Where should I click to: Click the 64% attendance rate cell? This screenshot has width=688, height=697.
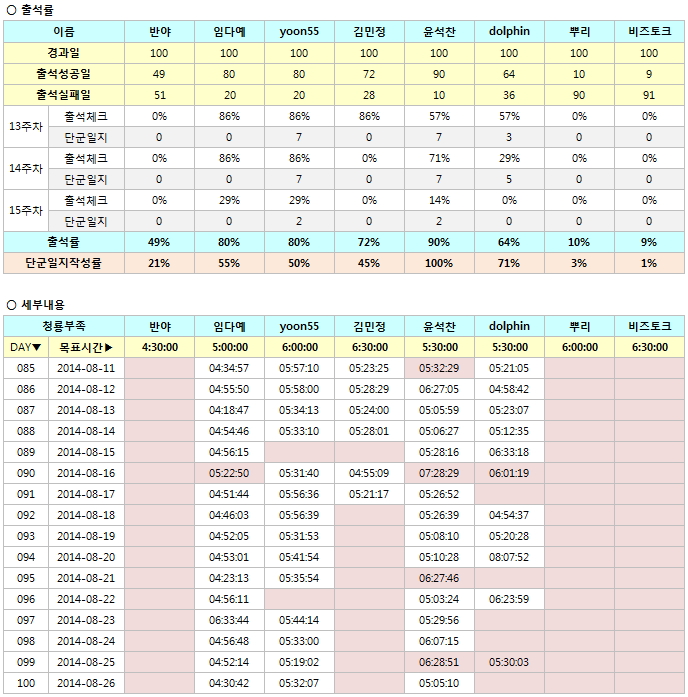[x=509, y=242]
